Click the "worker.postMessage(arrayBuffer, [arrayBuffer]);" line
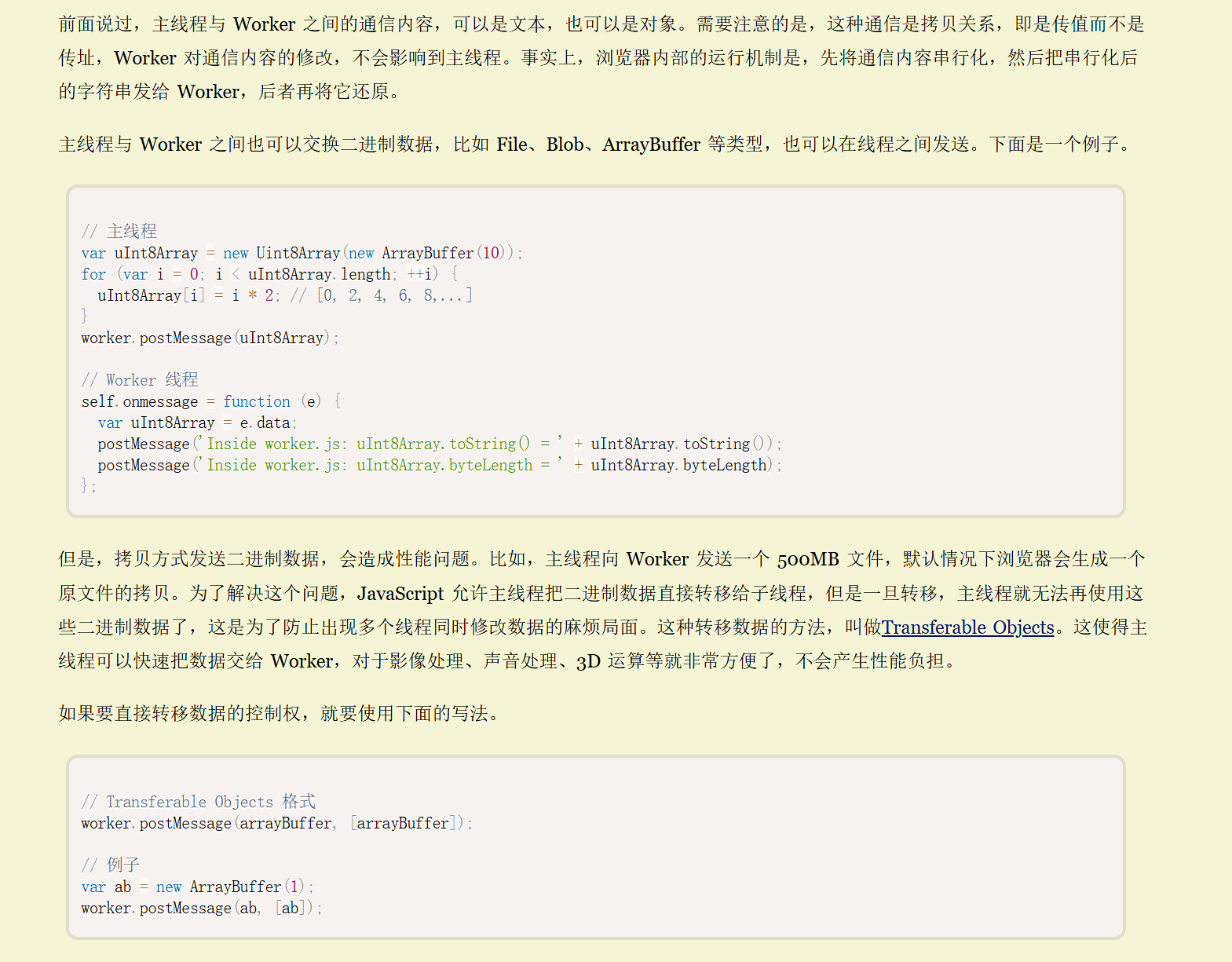The image size is (1232, 962). pos(276,823)
